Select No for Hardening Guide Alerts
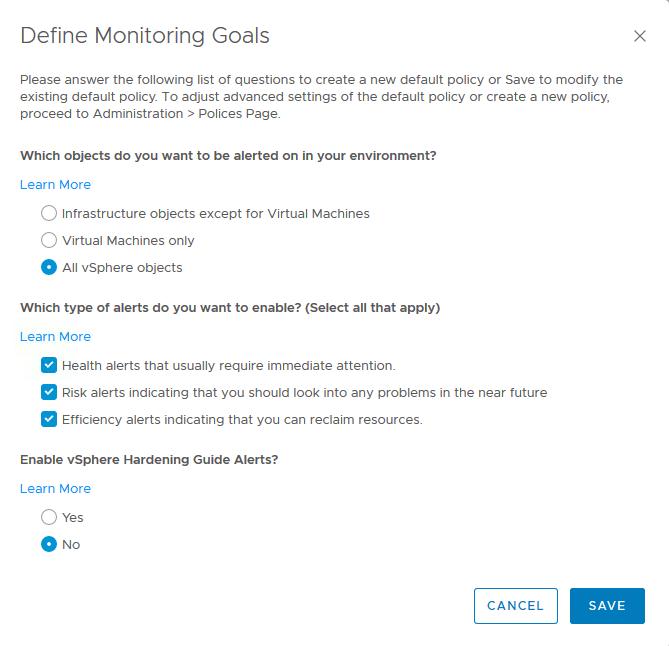Viewport: 669px width, 646px height. click(x=49, y=544)
